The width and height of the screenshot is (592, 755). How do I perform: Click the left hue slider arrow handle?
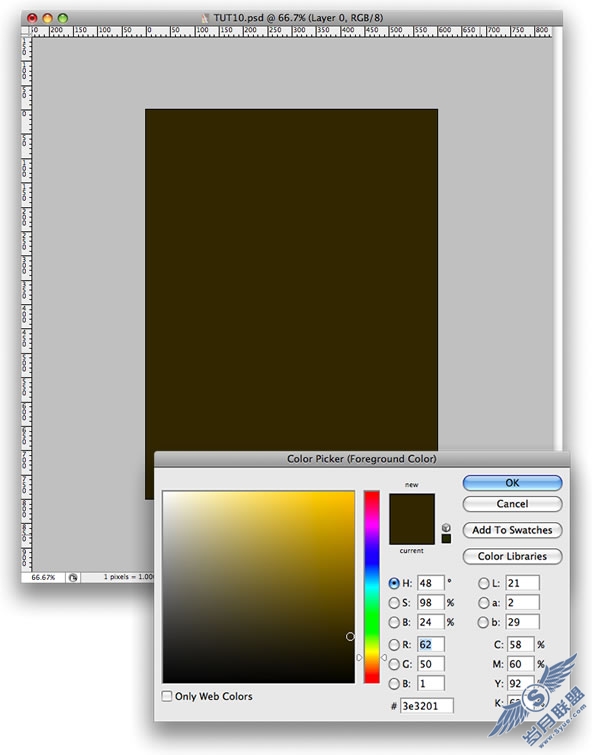click(359, 657)
